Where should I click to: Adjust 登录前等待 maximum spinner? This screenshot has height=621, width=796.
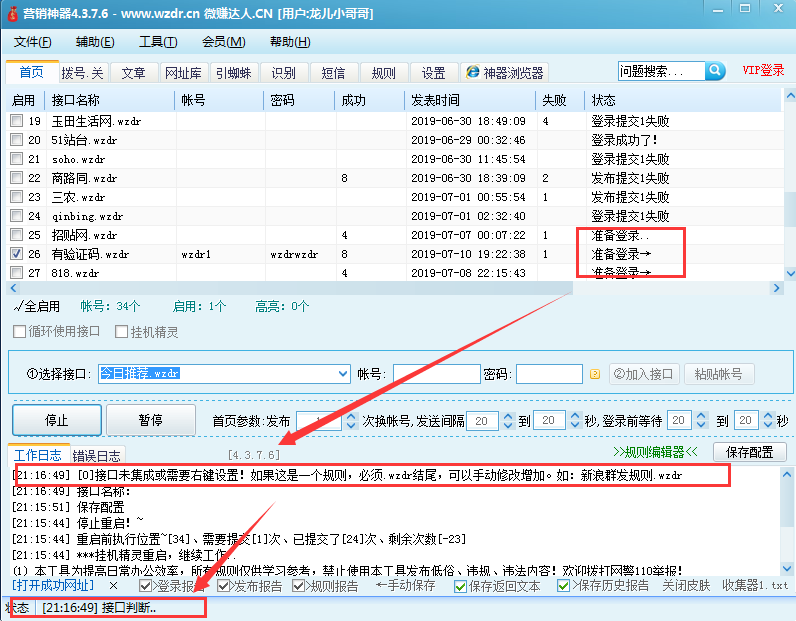tap(768, 420)
